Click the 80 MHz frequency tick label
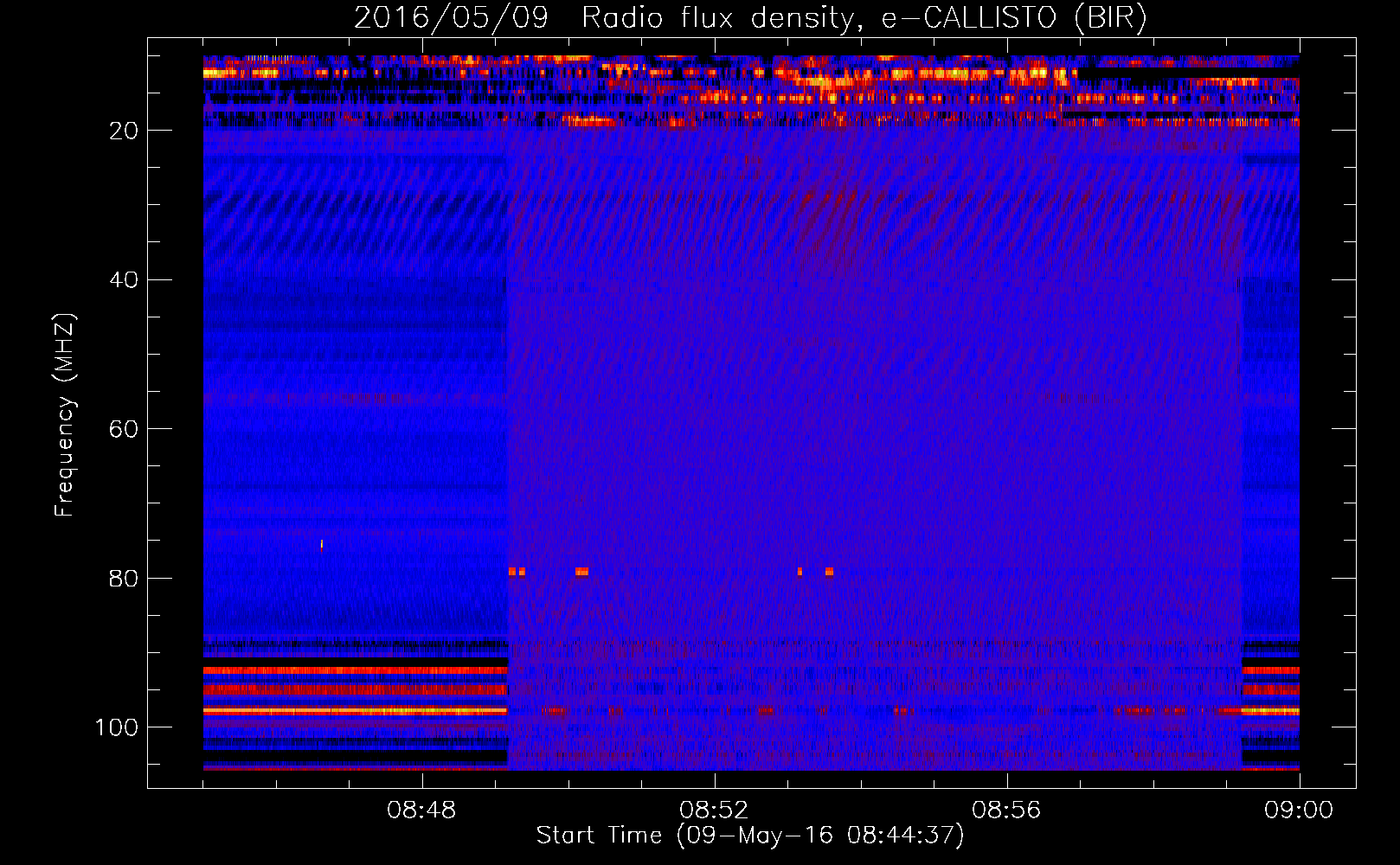1400x865 pixels. pos(125,578)
